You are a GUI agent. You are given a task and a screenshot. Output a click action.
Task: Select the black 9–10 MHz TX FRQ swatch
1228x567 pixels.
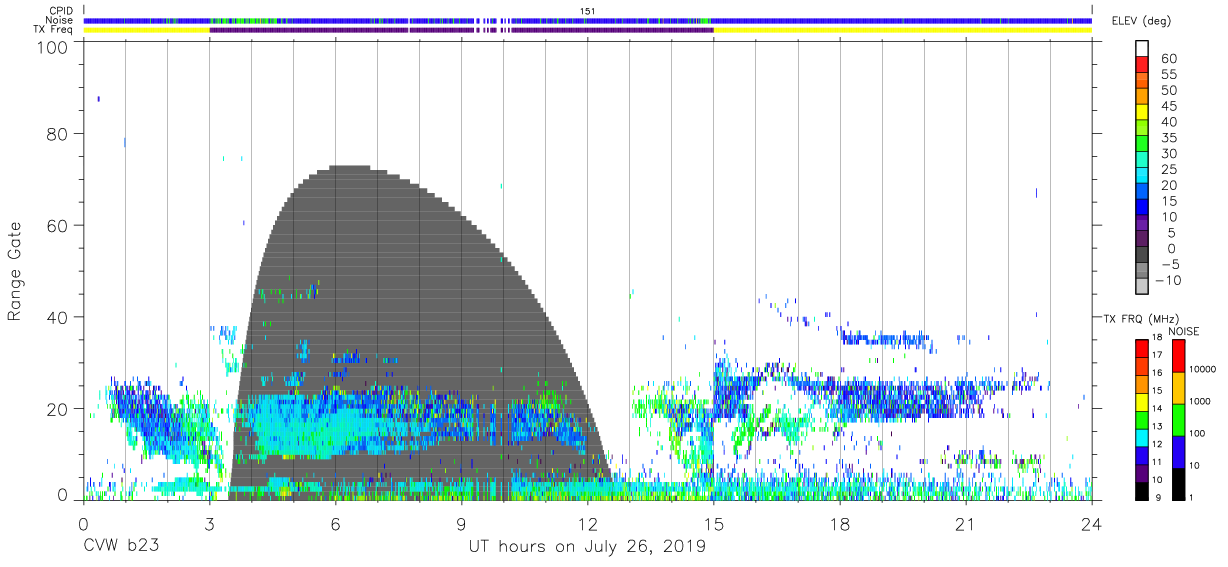coord(1142,489)
